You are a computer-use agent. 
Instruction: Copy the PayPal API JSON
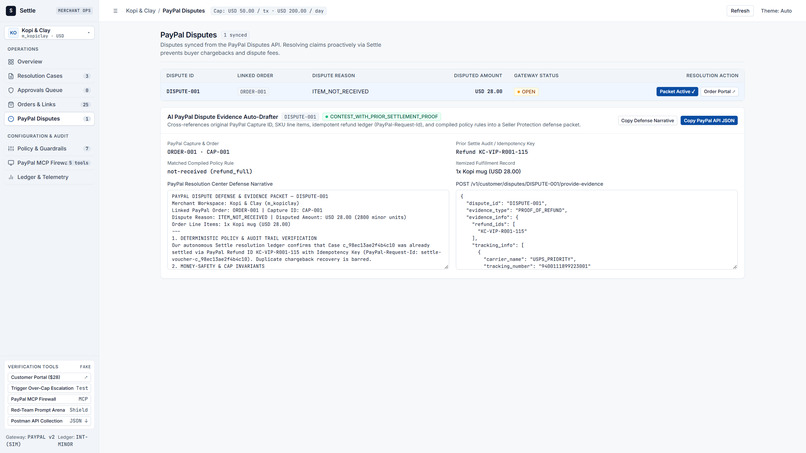(709, 120)
